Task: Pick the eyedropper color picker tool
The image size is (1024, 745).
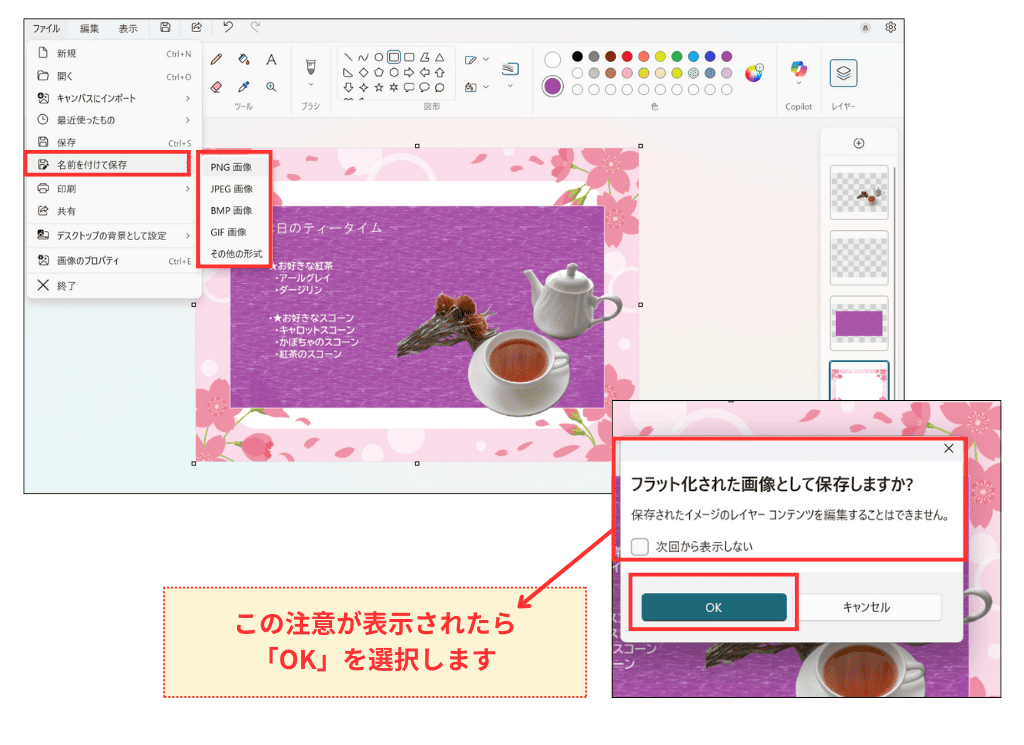Action: point(242,87)
